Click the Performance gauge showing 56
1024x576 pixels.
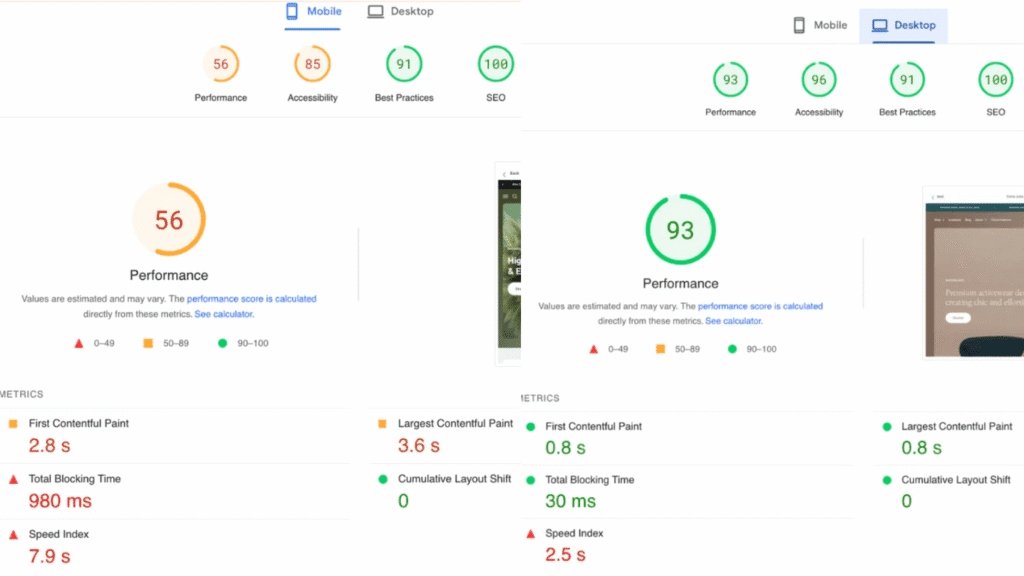click(169, 218)
